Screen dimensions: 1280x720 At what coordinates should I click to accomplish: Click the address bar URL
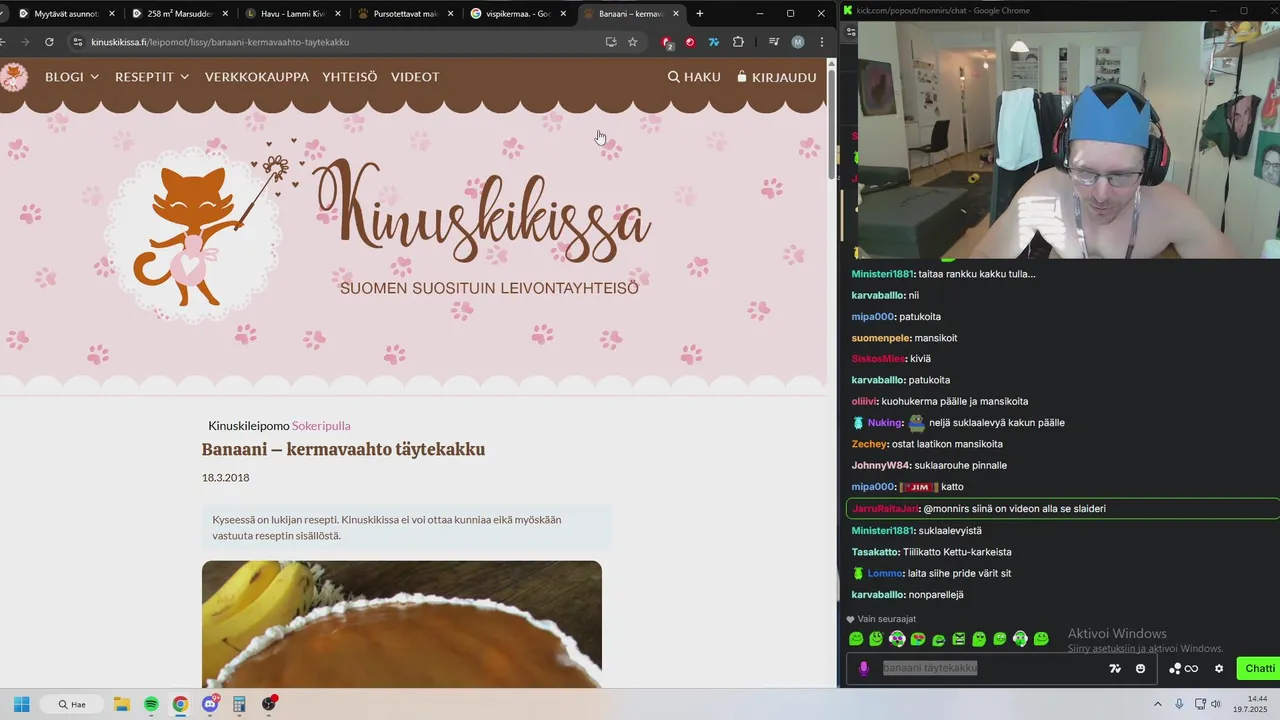[220, 42]
